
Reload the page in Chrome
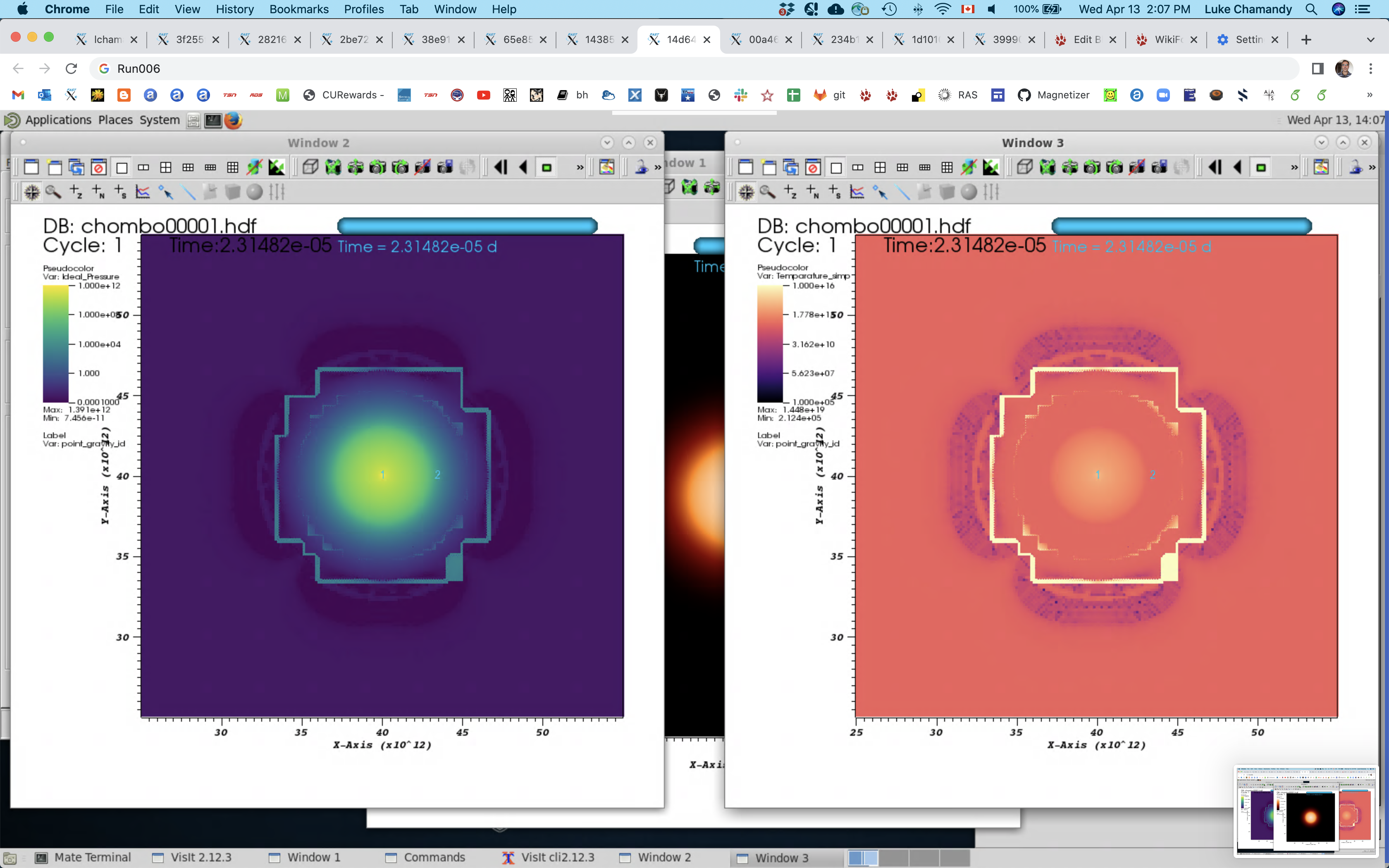click(71, 69)
